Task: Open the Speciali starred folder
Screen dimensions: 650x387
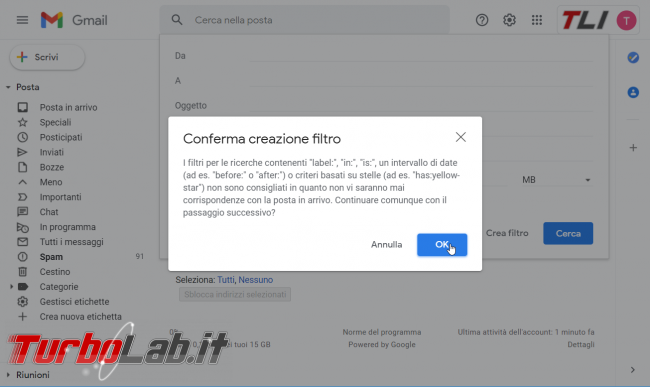Action: pos(55,122)
